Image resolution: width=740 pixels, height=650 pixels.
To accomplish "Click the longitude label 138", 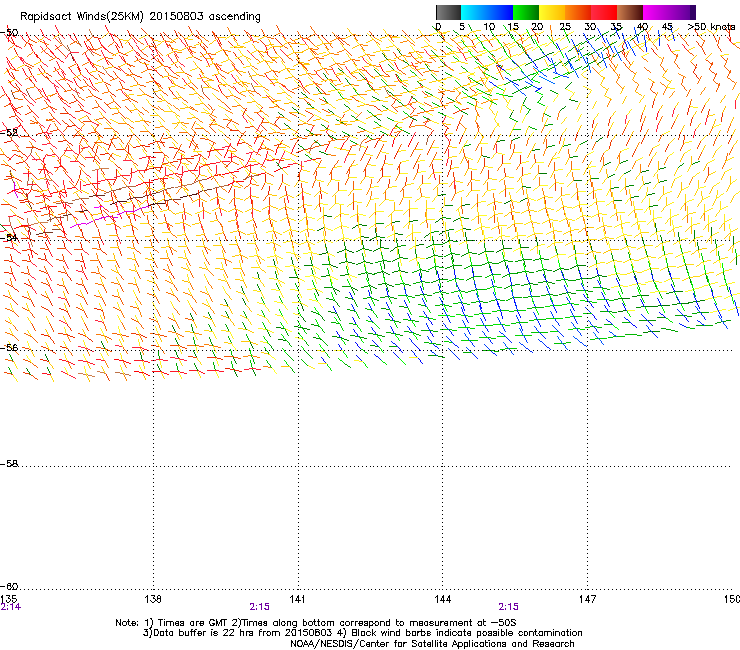I will coord(153,599).
